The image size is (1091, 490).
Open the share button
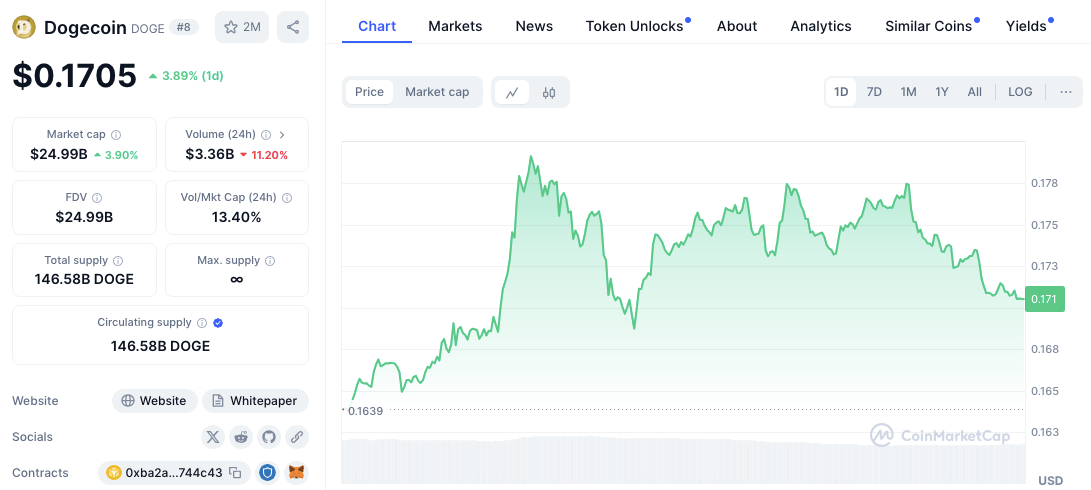click(293, 27)
